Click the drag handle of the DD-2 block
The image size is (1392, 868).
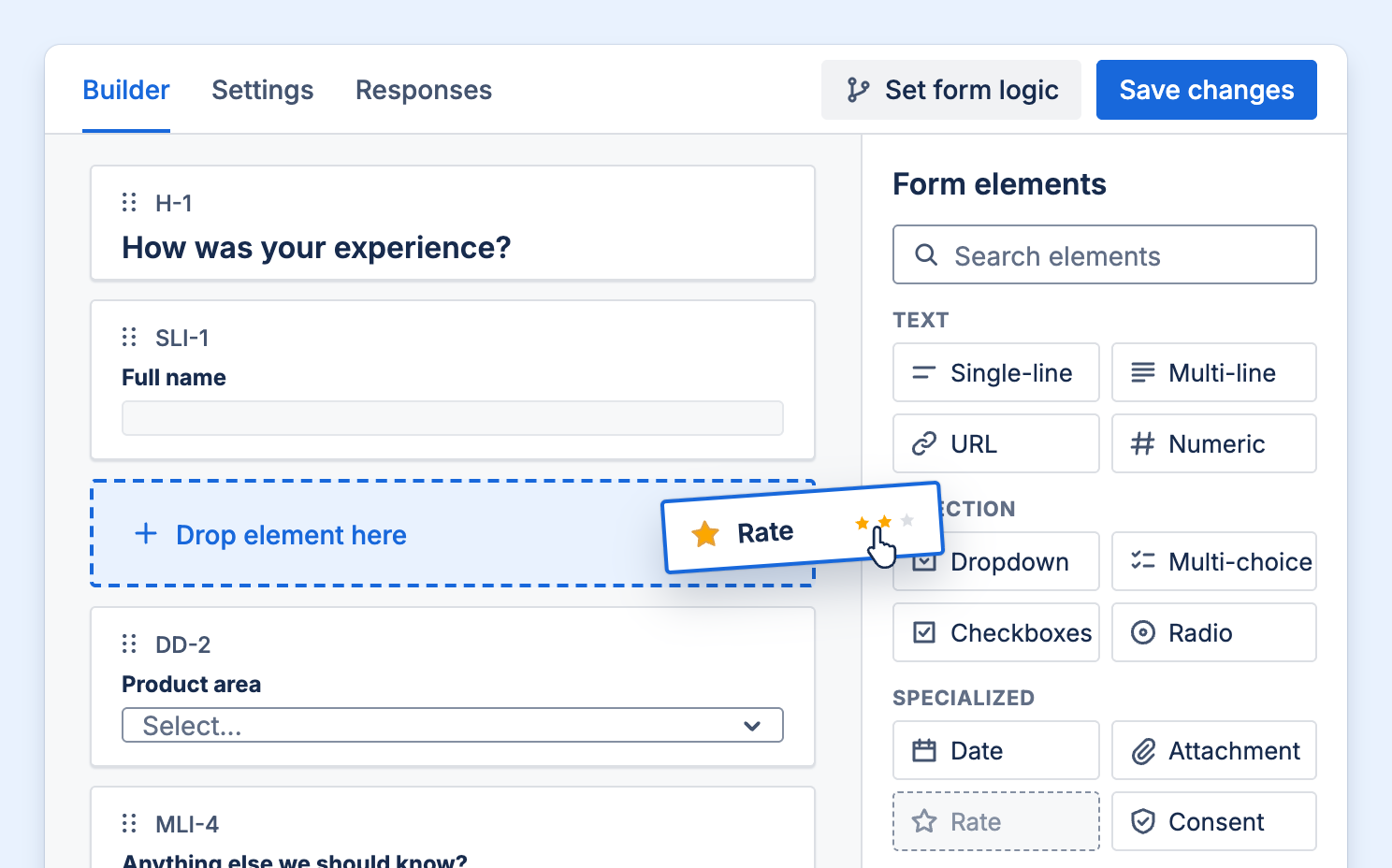point(129,644)
